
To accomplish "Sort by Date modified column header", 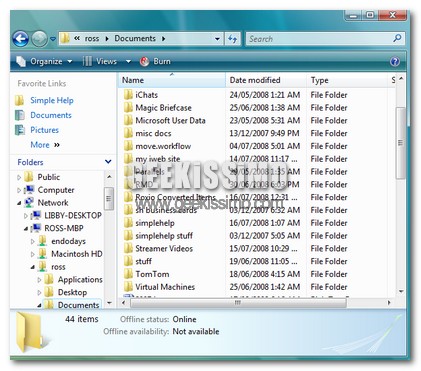I will click(x=266, y=80).
